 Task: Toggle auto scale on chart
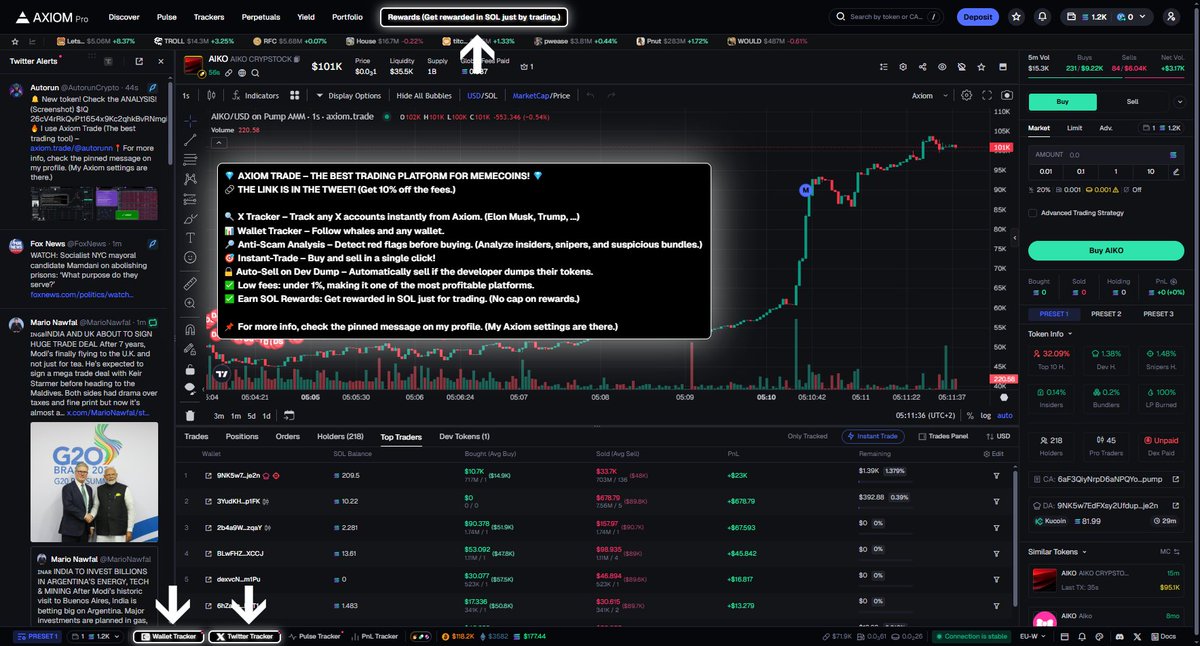click(x=1005, y=415)
